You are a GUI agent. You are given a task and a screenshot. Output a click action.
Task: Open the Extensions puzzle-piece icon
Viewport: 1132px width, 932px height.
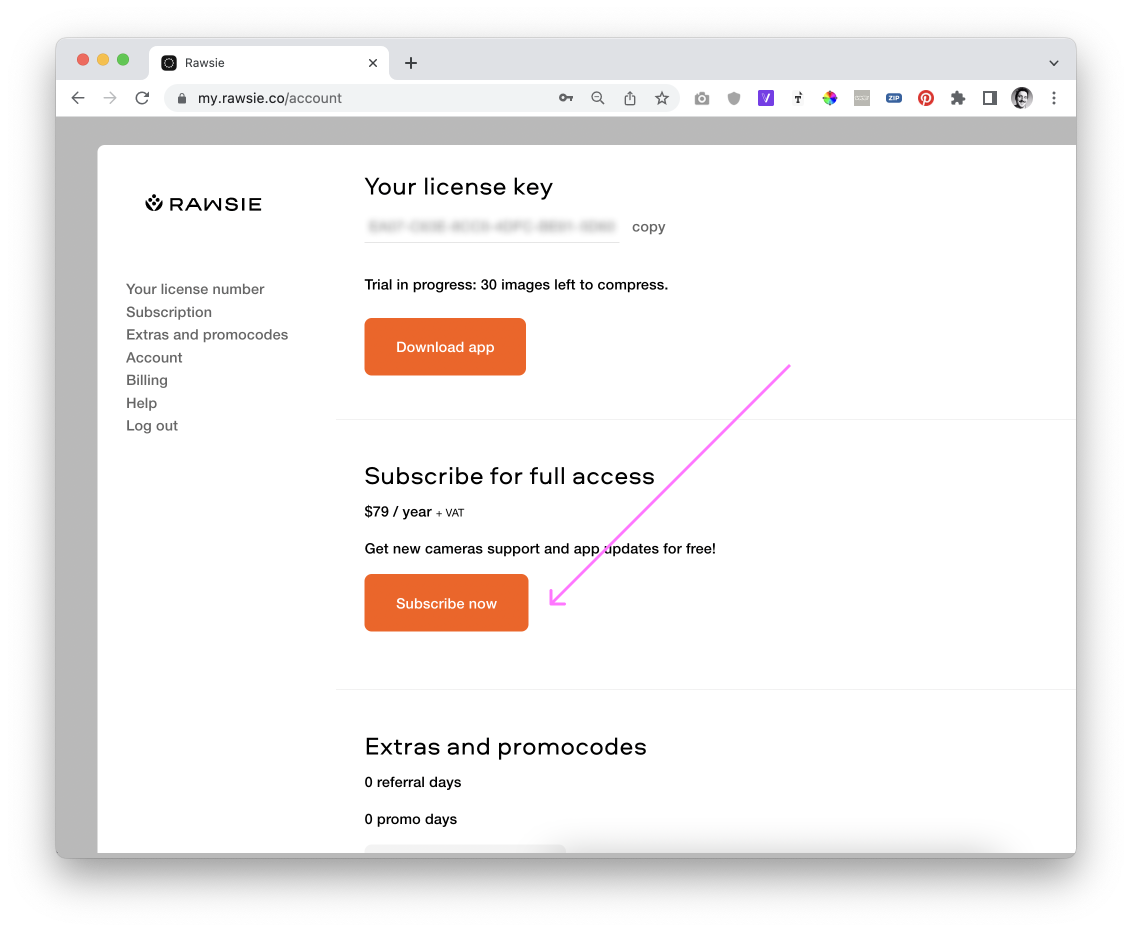[x=957, y=98]
